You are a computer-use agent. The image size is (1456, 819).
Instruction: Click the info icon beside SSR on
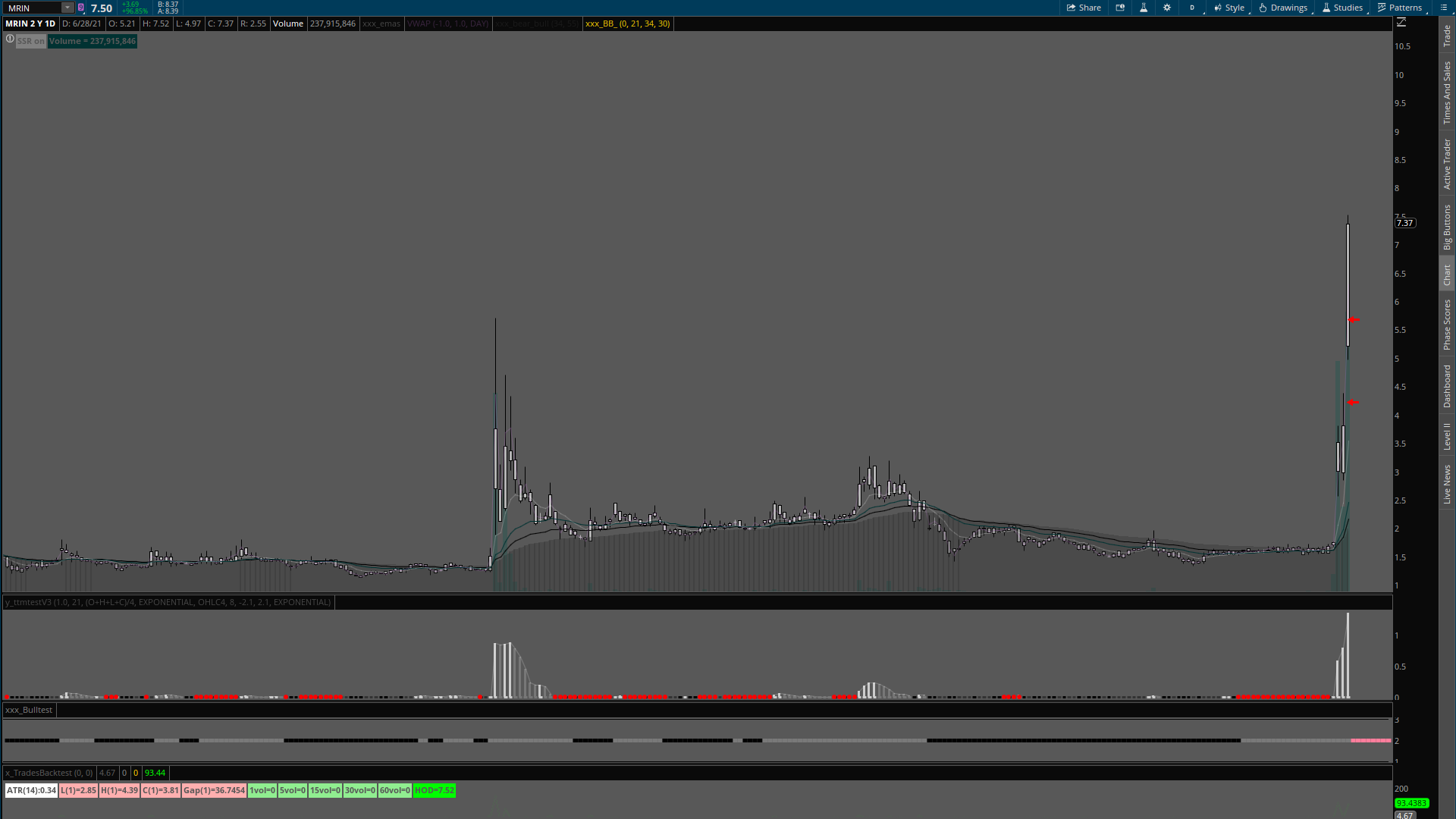tap(10, 39)
